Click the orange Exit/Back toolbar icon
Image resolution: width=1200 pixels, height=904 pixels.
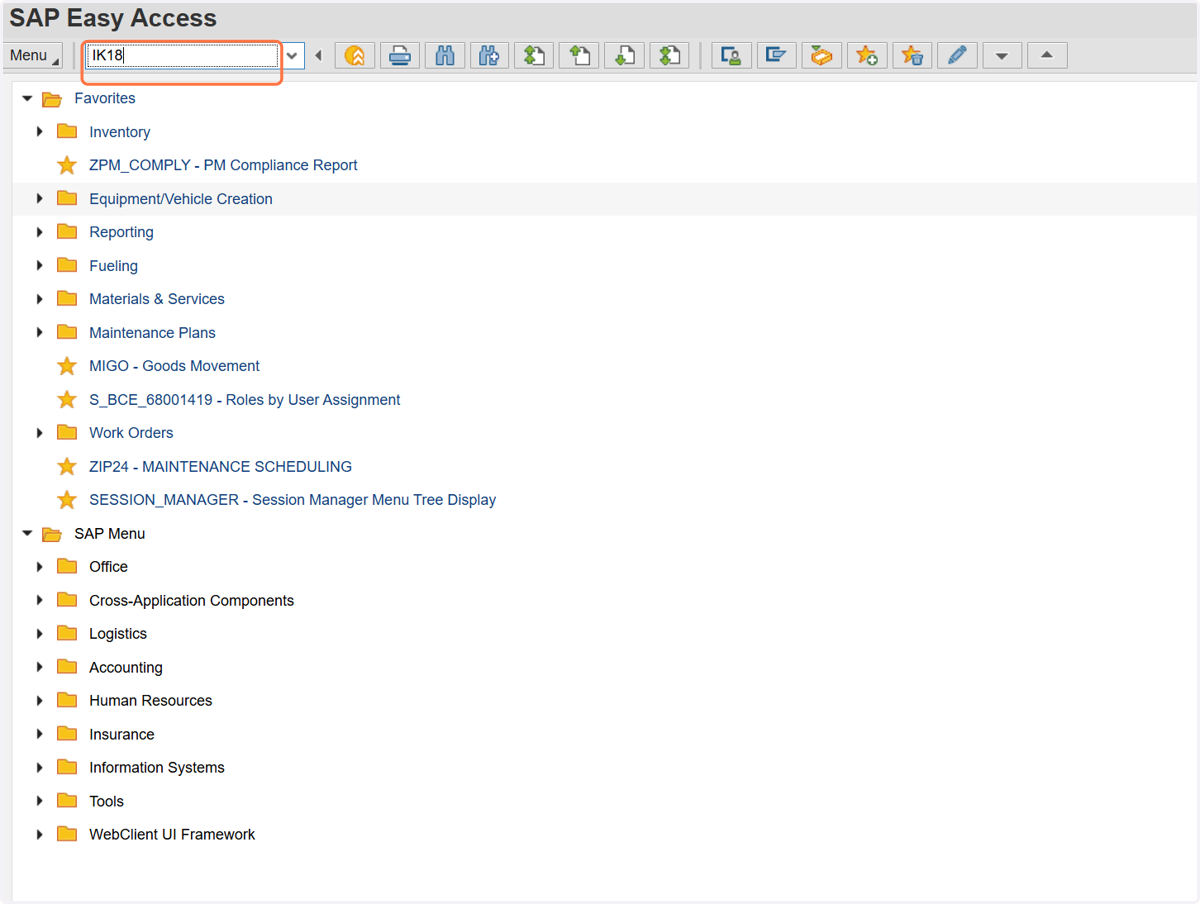coord(355,56)
